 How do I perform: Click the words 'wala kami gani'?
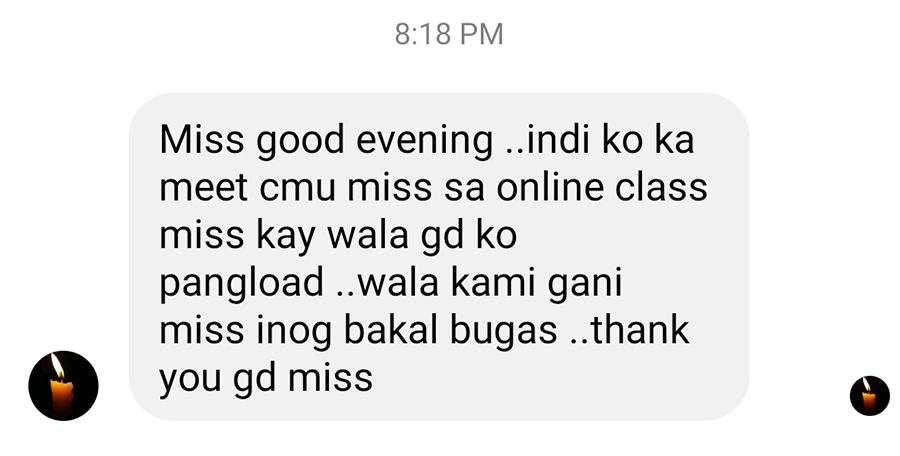point(490,283)
